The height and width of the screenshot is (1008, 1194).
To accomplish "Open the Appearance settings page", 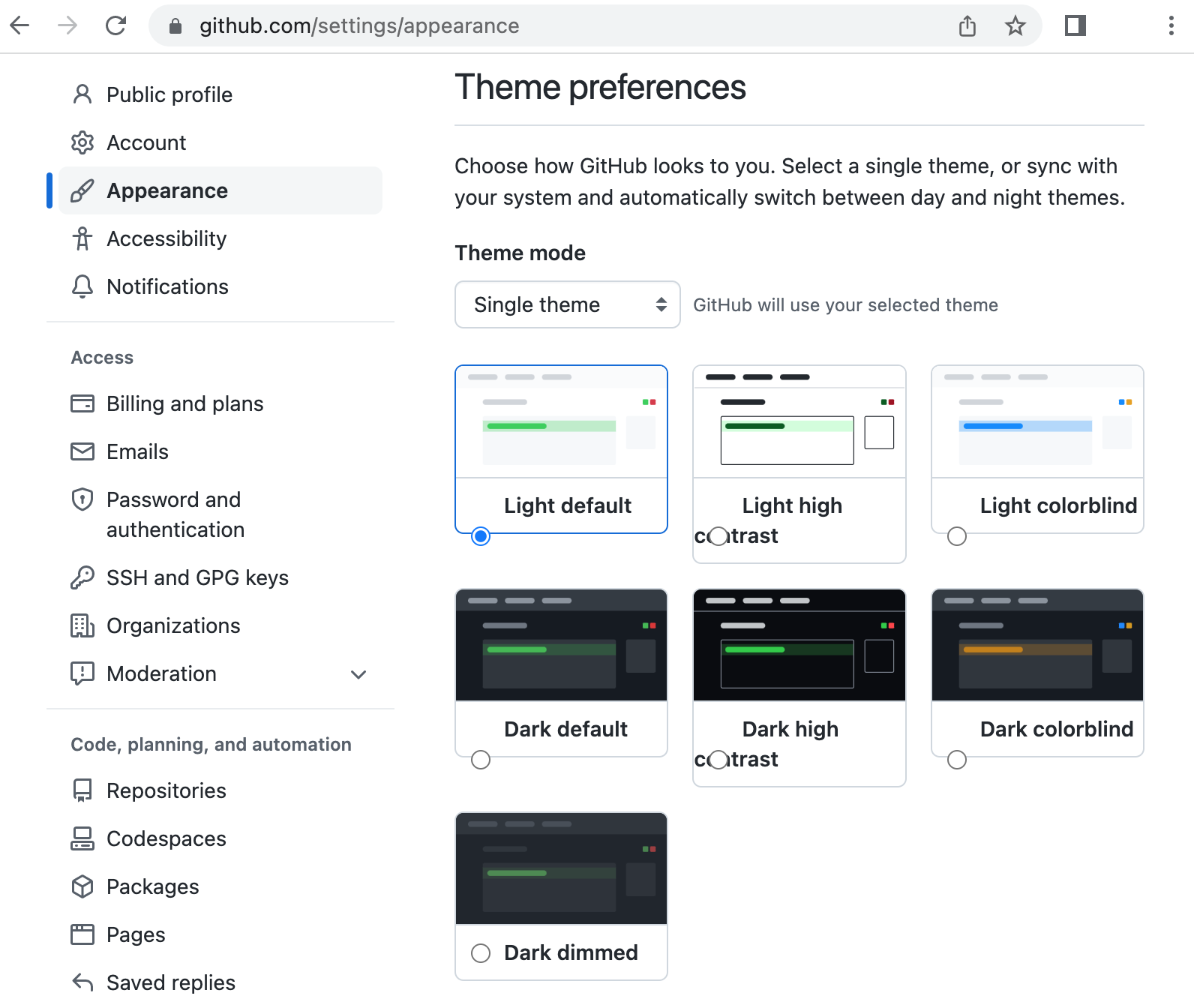I will coord(220,190).
